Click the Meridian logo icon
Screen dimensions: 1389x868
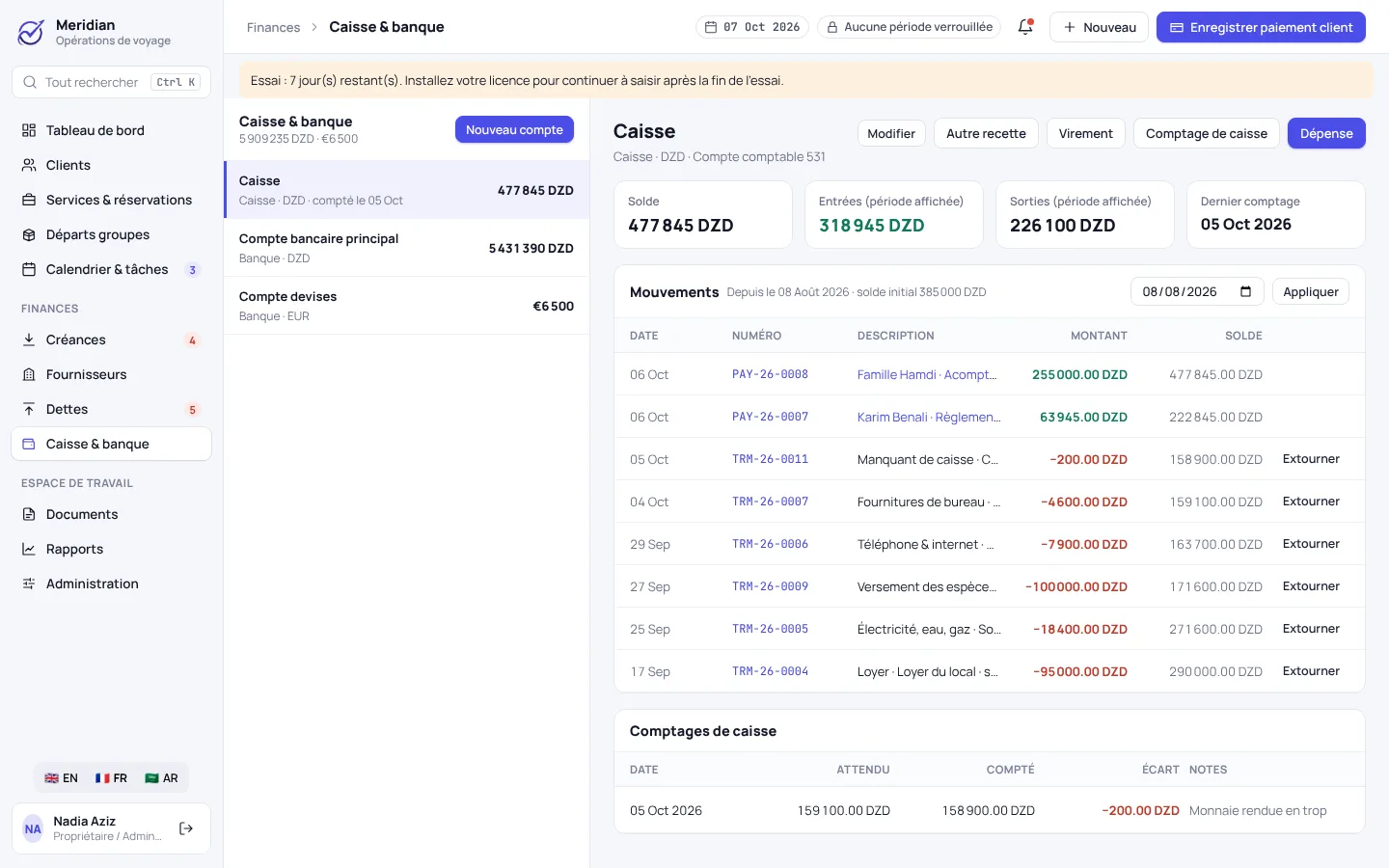31,32
